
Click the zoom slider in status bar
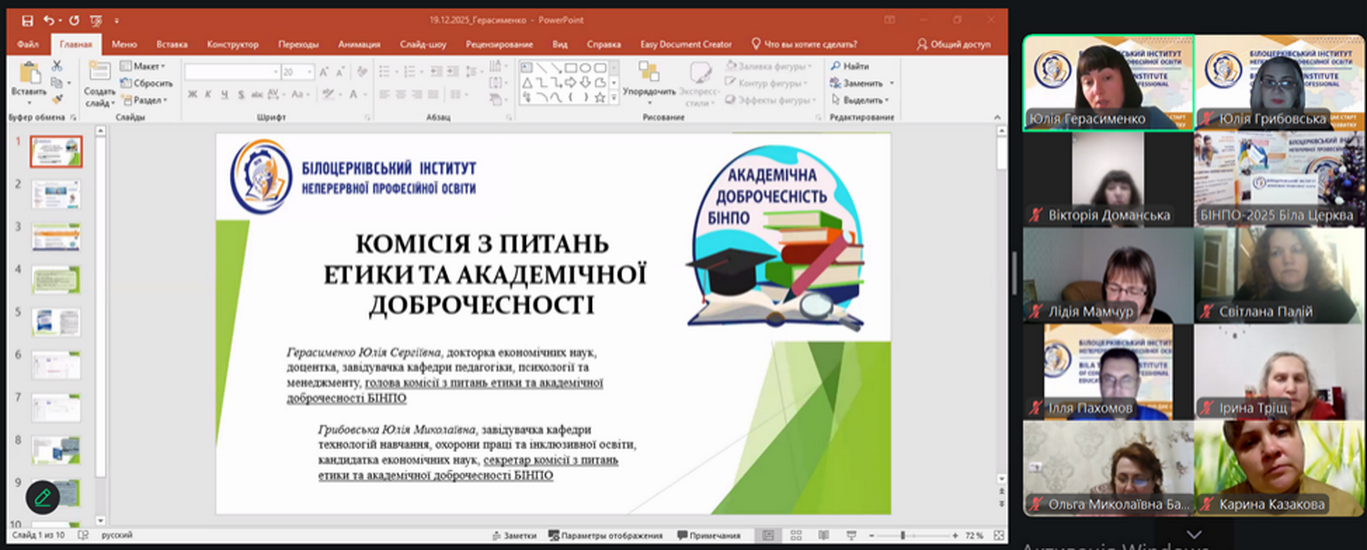[903, 536]
